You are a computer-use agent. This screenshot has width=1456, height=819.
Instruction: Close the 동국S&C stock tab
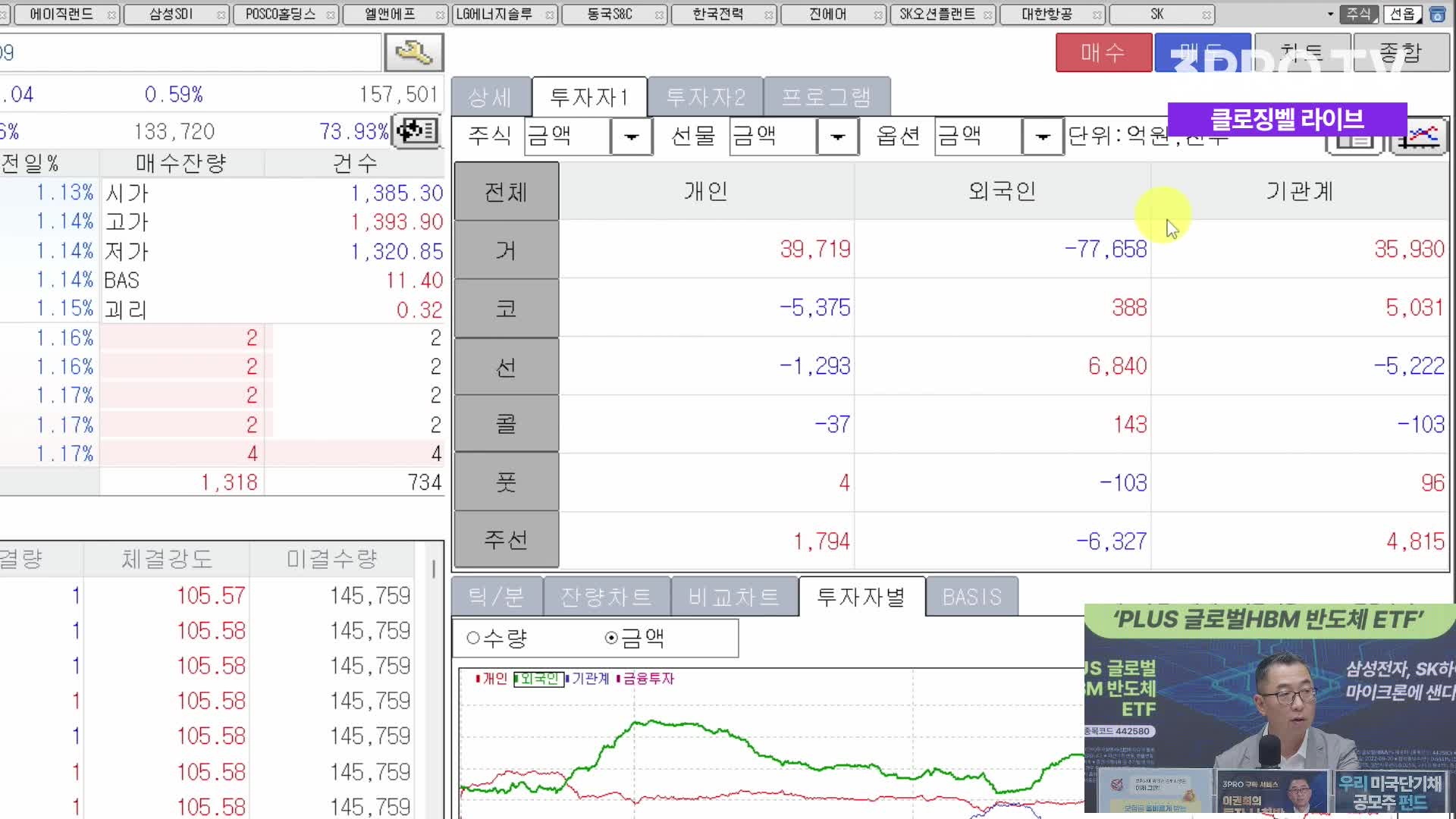659,15
